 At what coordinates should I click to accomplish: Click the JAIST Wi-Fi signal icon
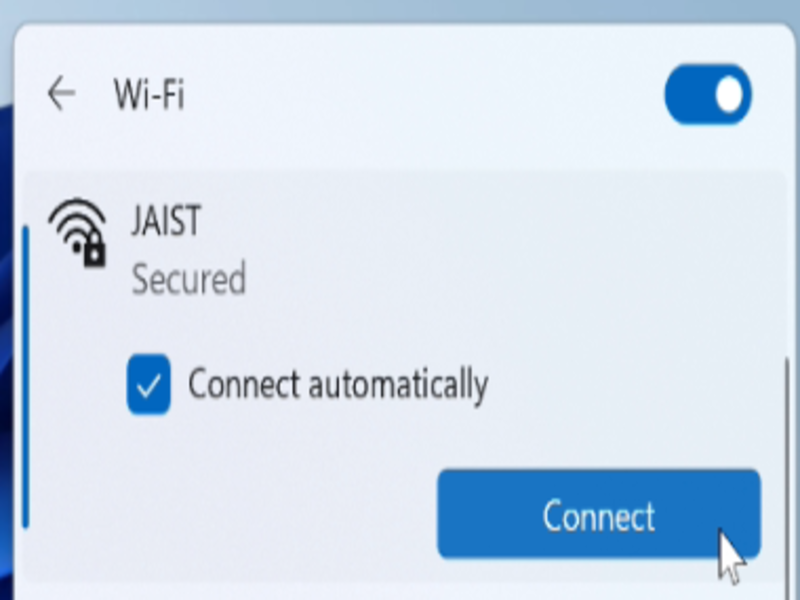point(78,233)
